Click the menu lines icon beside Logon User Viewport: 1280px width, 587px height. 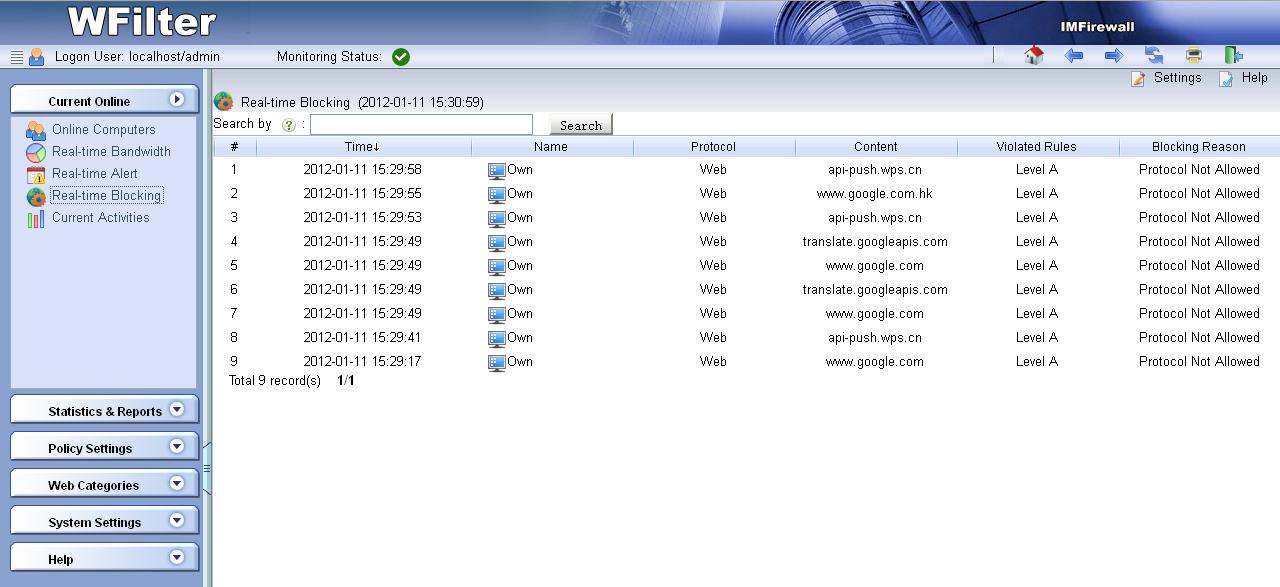coord(16,57)
